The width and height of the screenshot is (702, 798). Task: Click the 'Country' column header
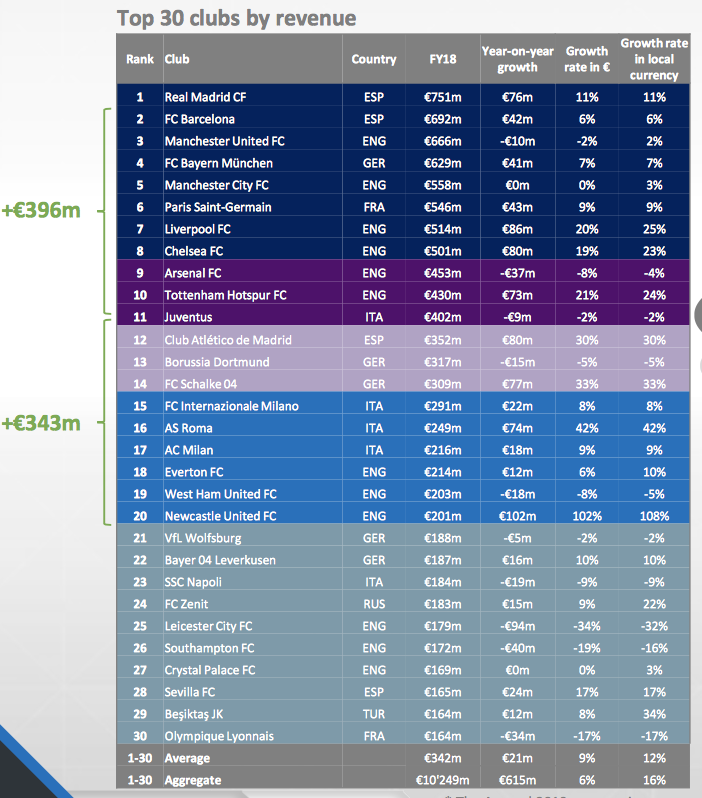374,59
